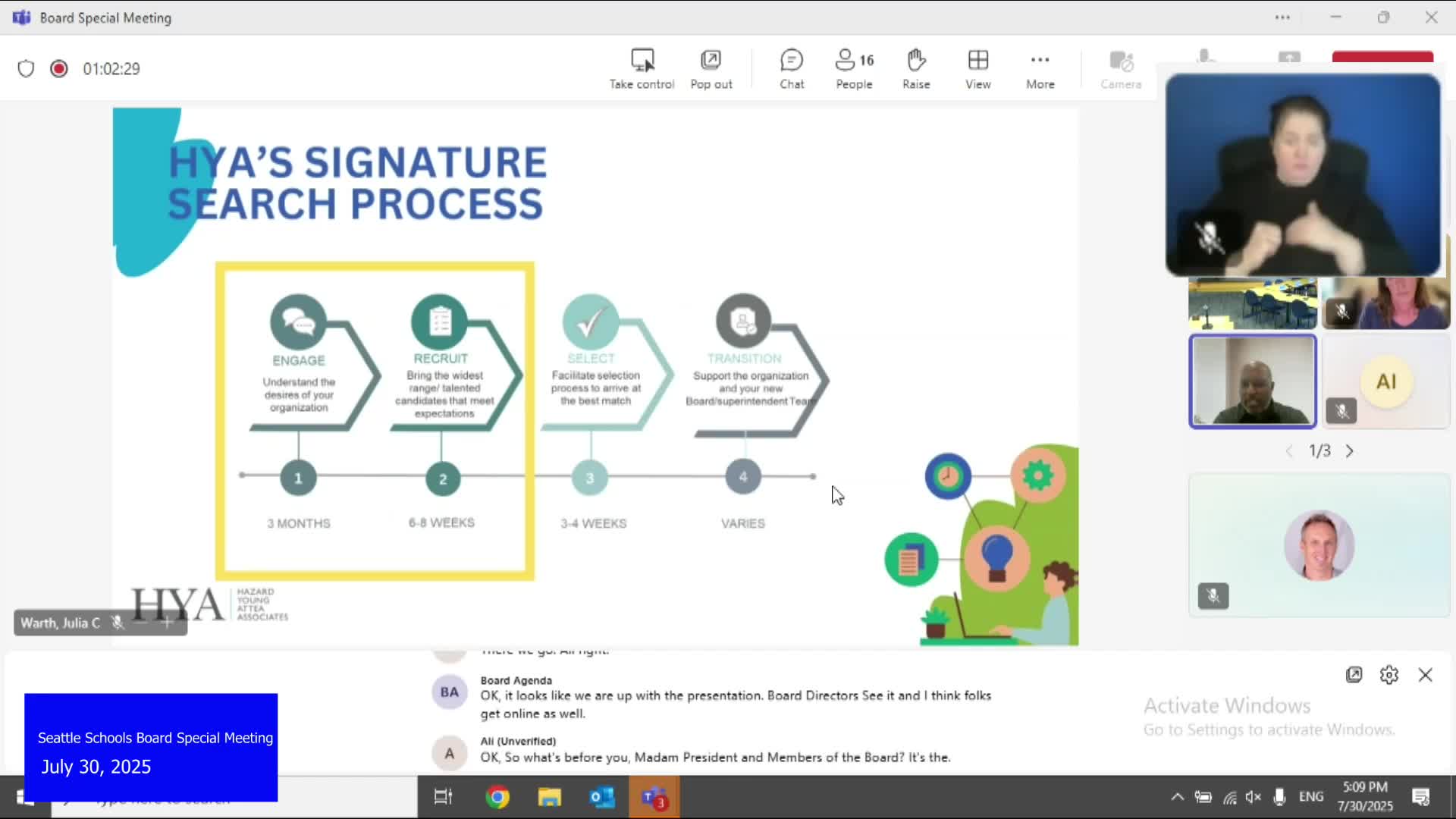Image resolution: width=1456 pixels, height=819 pixels.
Task: Open the More actions menu
Action: [1040, 69]
